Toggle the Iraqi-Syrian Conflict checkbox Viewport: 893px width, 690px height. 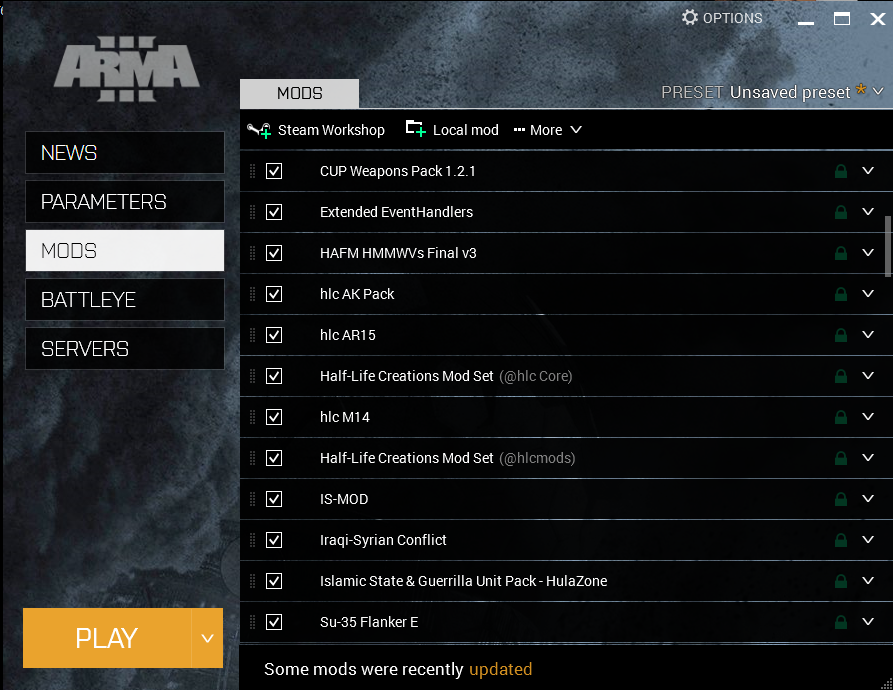(x=274, y=540)
